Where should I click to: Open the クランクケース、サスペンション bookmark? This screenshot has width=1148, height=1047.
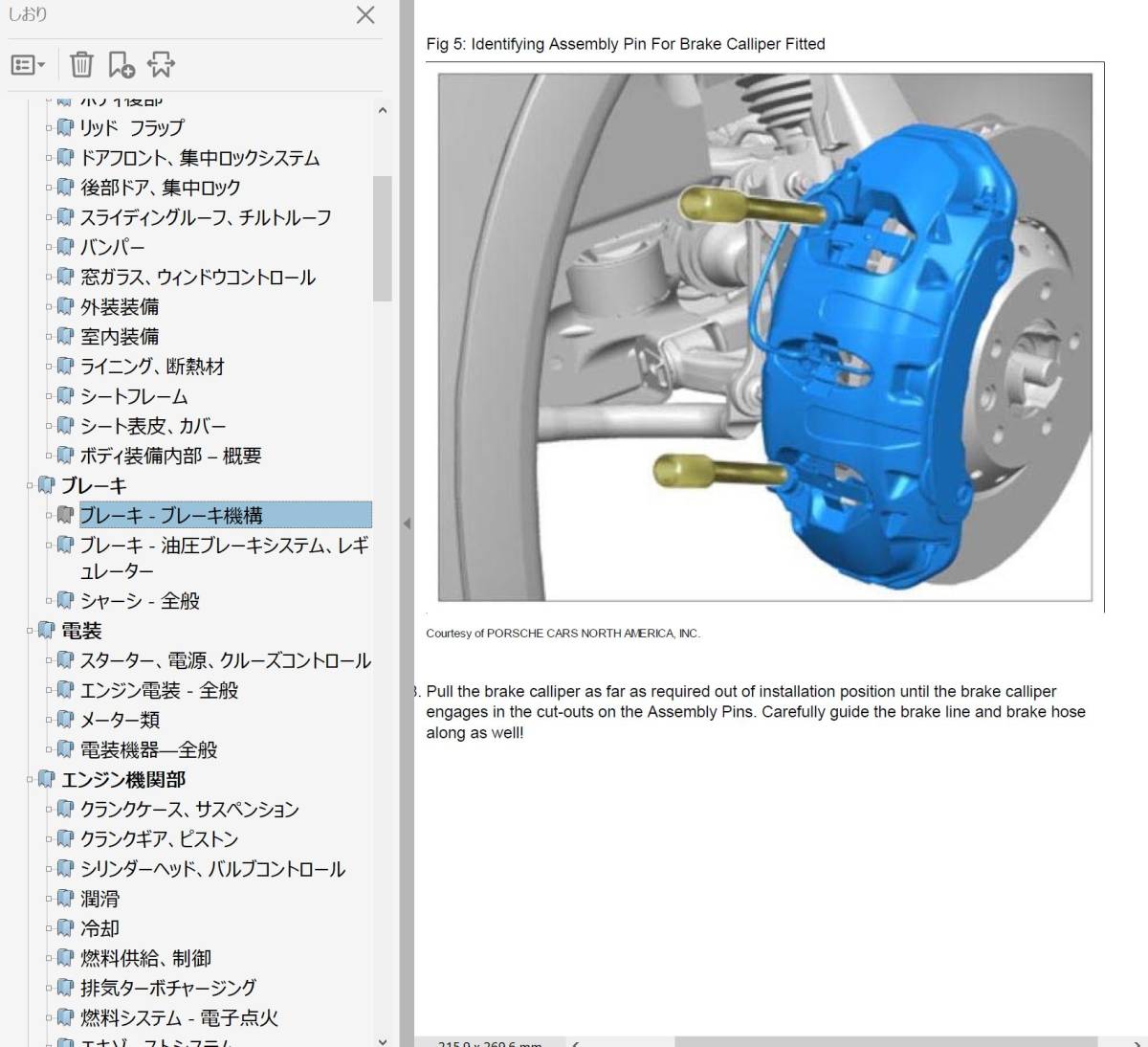click(189, 810)
